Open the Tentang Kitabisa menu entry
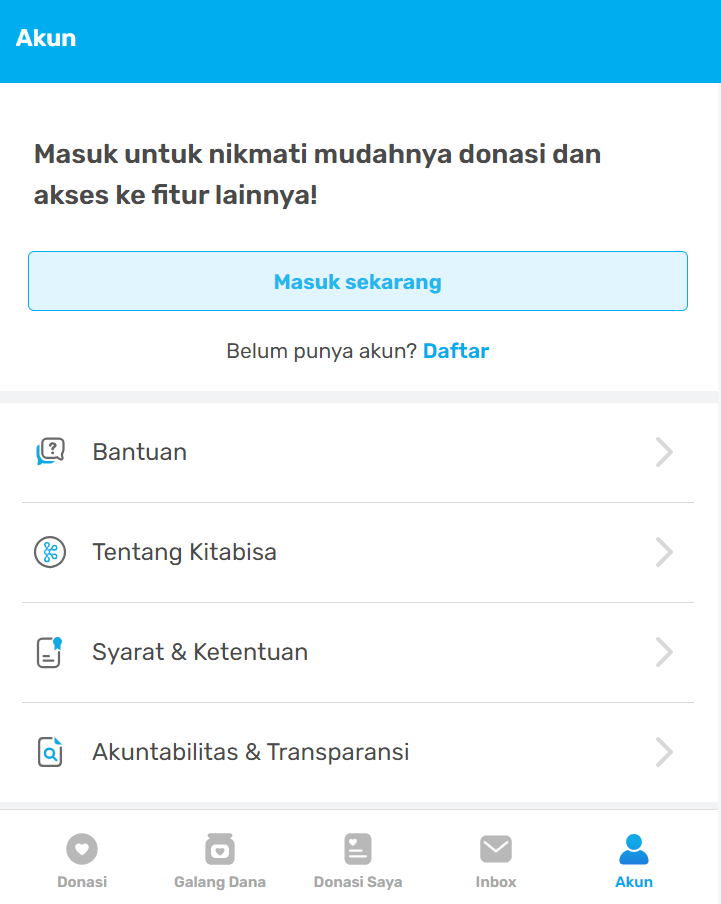Screen dimensions: 721x904 [184, 552]
